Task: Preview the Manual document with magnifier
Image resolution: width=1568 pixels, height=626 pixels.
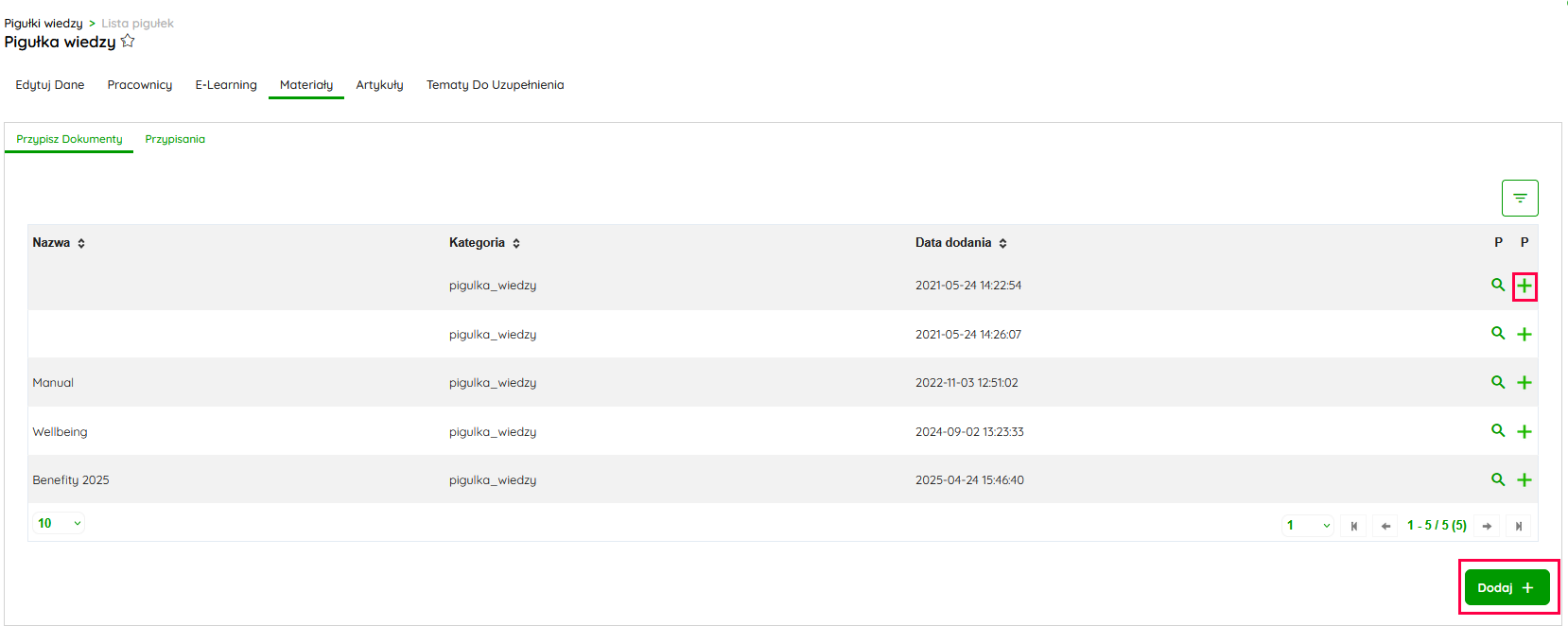Action: [1498, 382]
